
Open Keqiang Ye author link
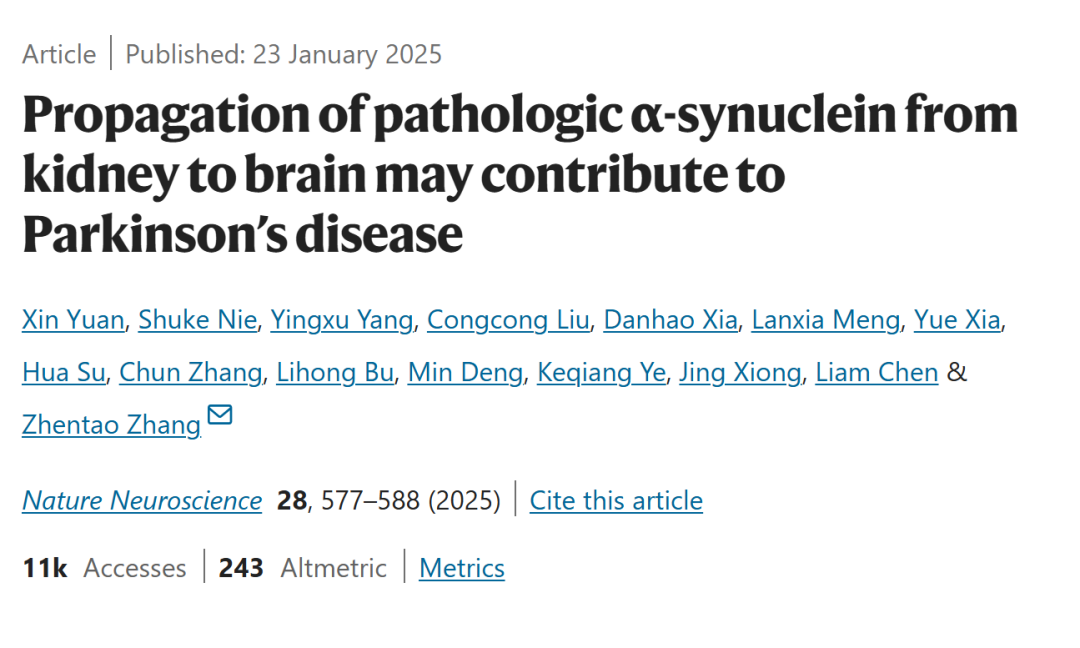coord(601,373)
